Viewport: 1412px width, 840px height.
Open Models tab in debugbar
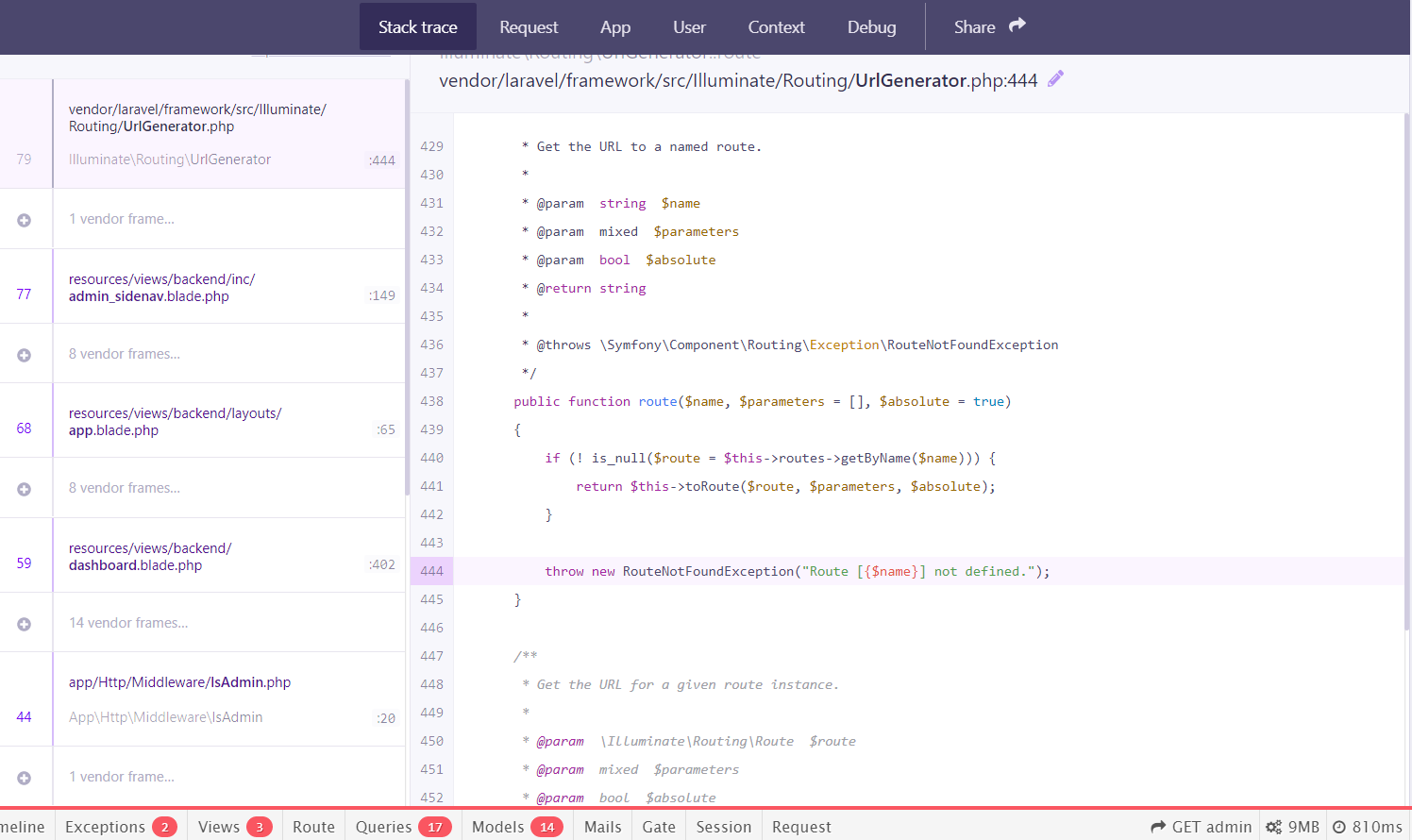point(518,827)
